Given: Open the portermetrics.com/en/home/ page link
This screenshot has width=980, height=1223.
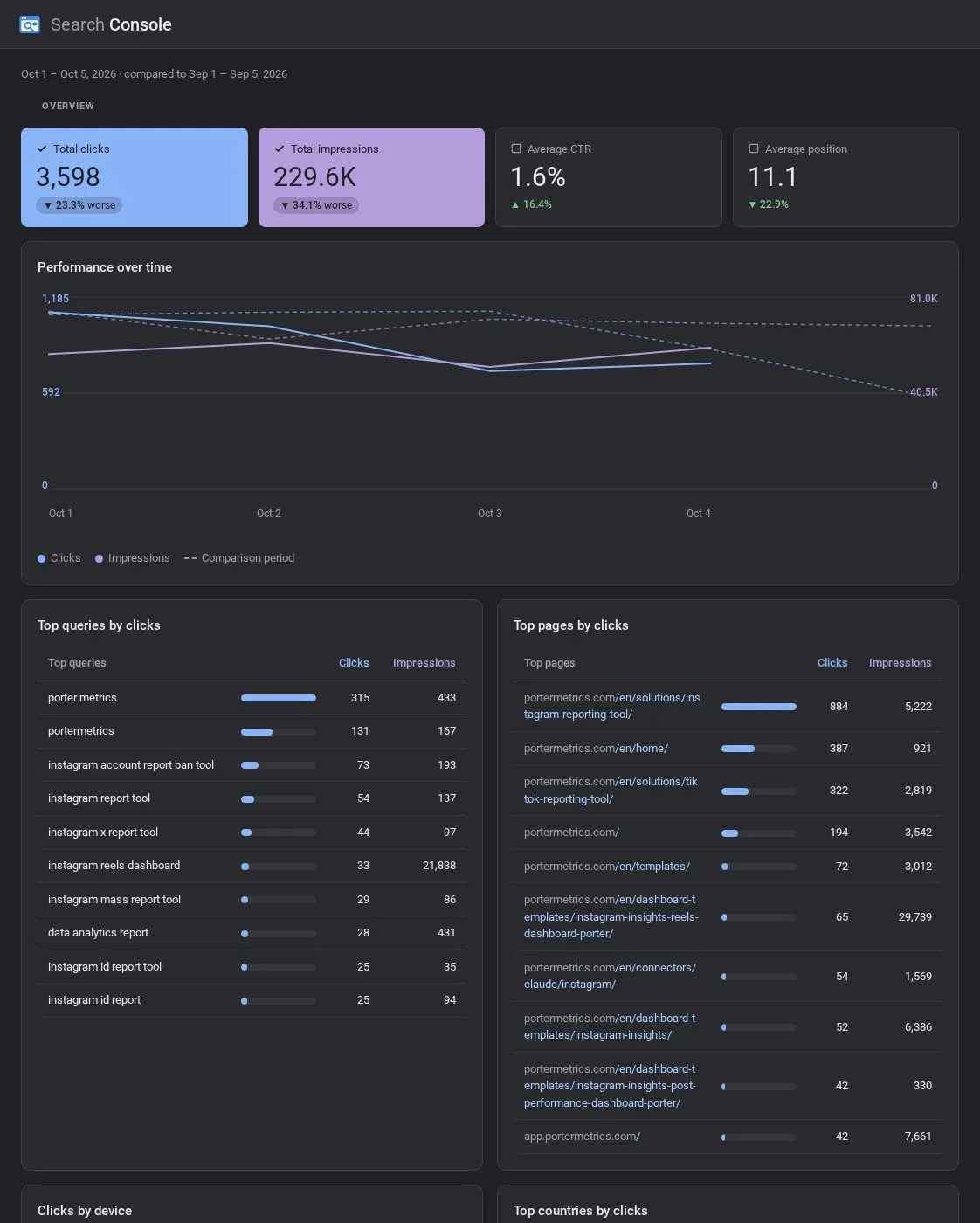Looking at the screenshot, I should [x=596, y=749].
